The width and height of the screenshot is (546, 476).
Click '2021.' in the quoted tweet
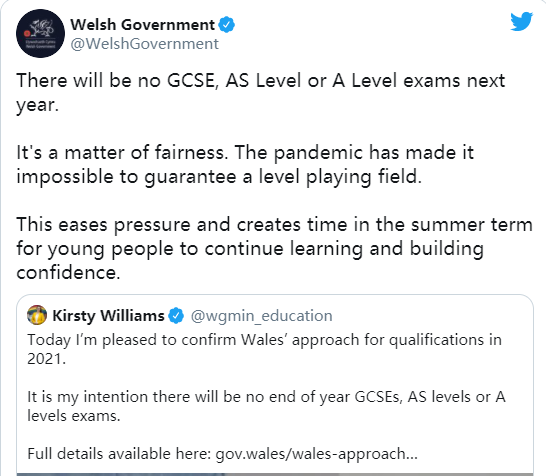47,359
